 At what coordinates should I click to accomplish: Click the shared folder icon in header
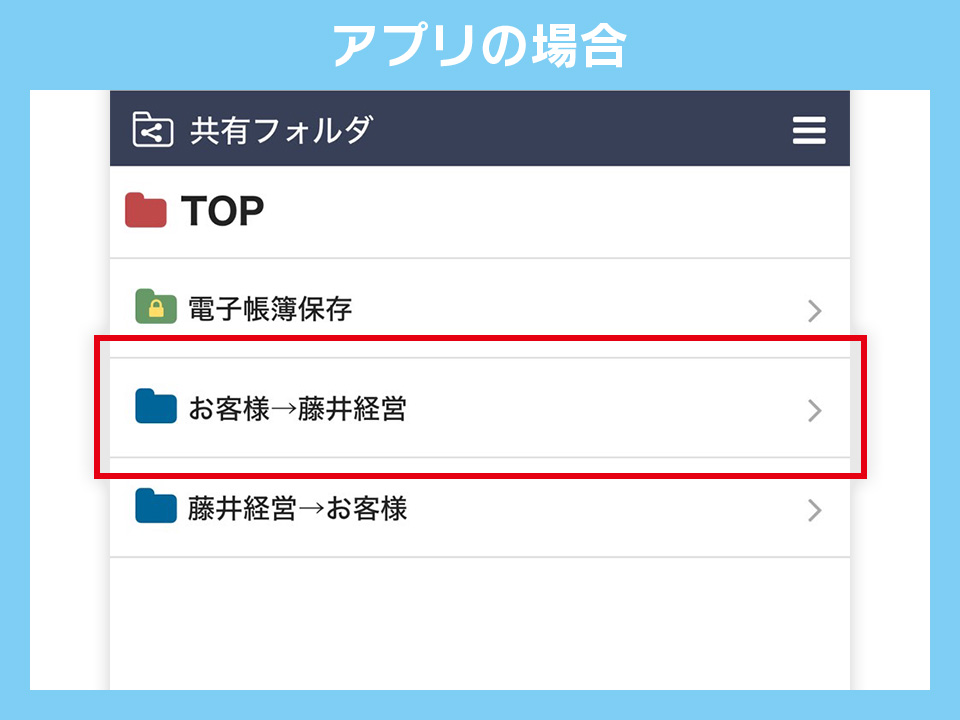point(153,130)
